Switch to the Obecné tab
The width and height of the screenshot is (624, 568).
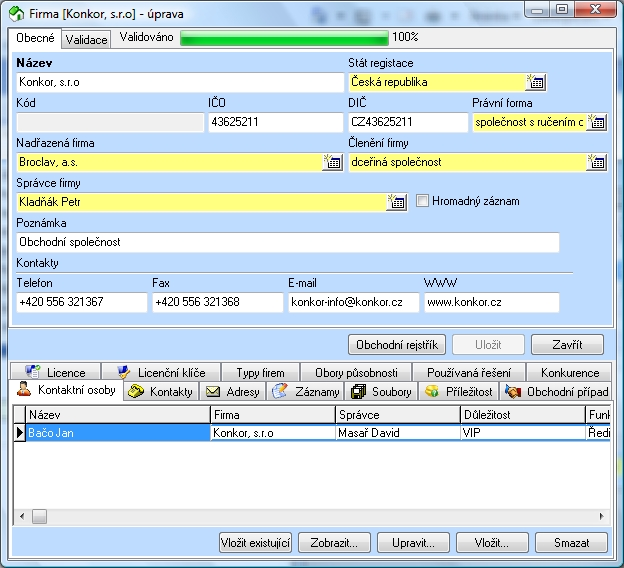[35, 38]
